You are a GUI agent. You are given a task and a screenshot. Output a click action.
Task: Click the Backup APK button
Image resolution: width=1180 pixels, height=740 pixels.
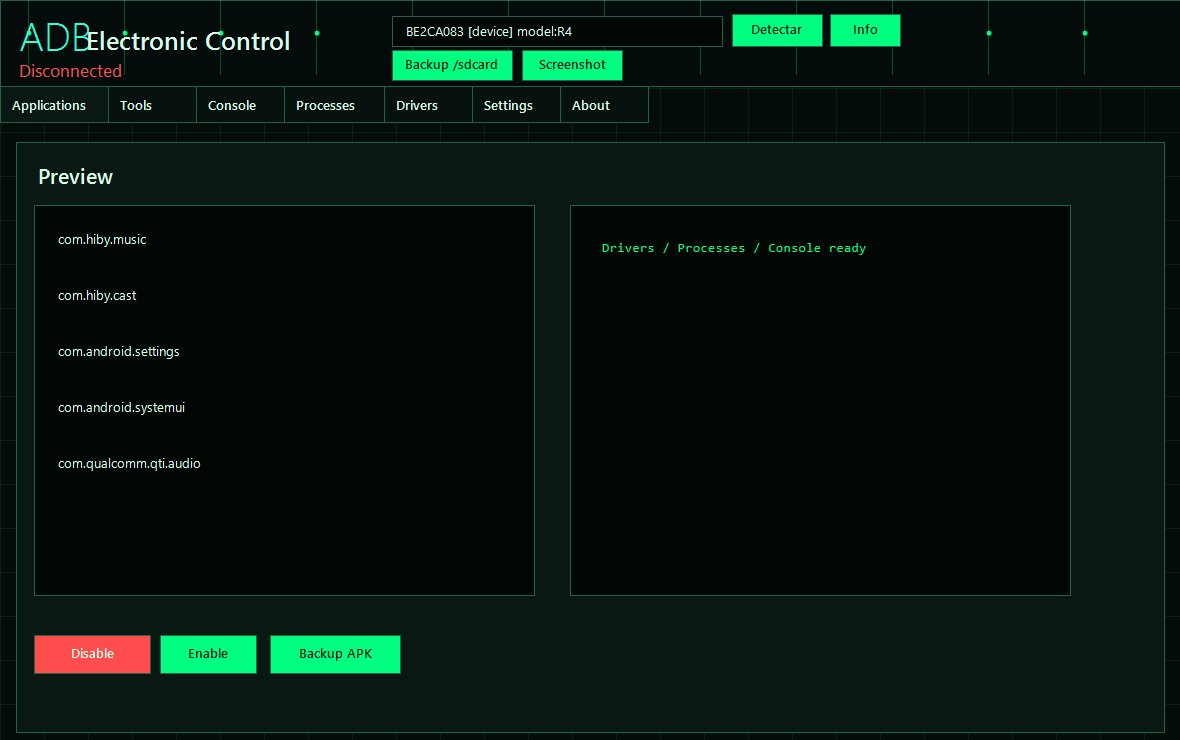(335, 654)
